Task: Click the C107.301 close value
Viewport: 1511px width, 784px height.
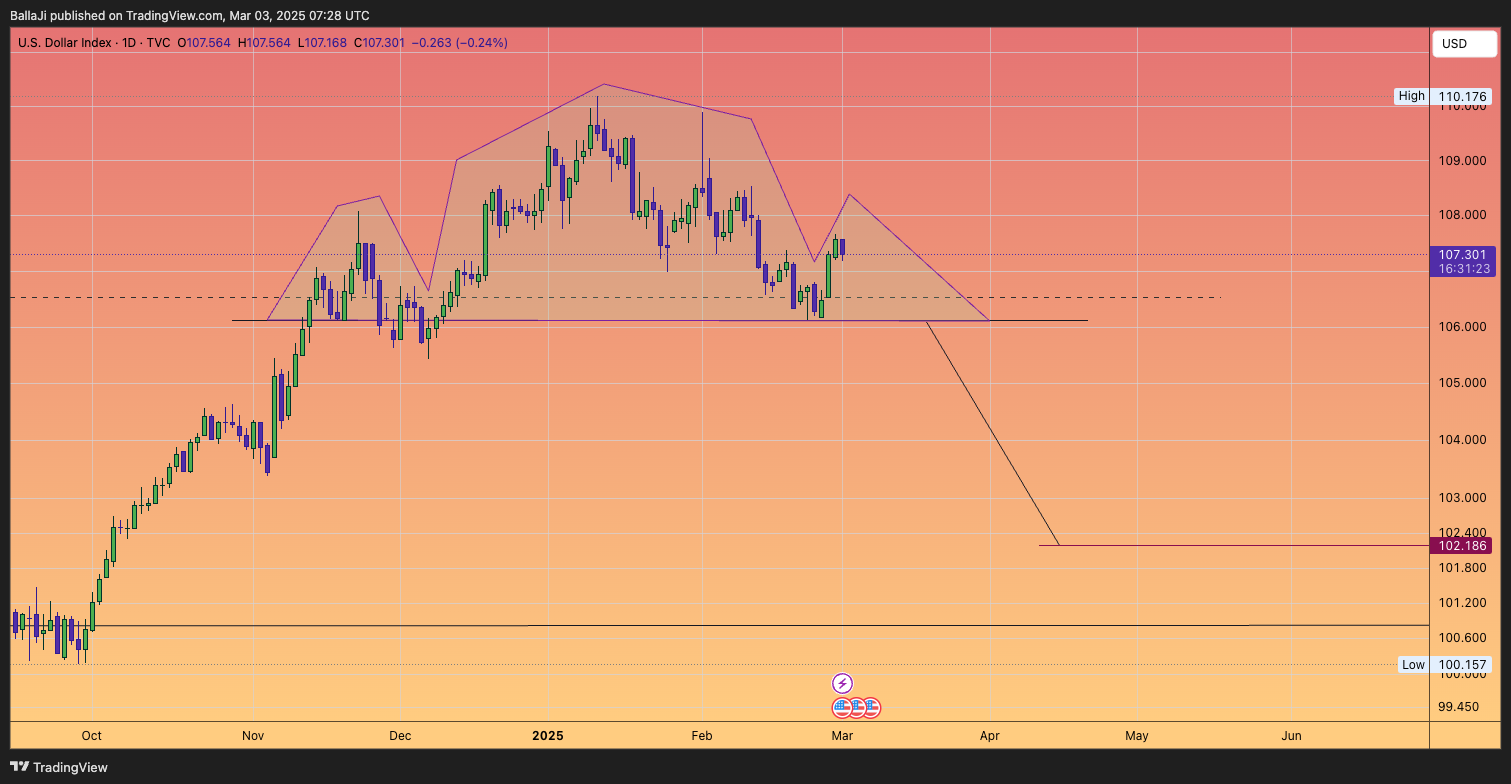Action: click(379, 43)
